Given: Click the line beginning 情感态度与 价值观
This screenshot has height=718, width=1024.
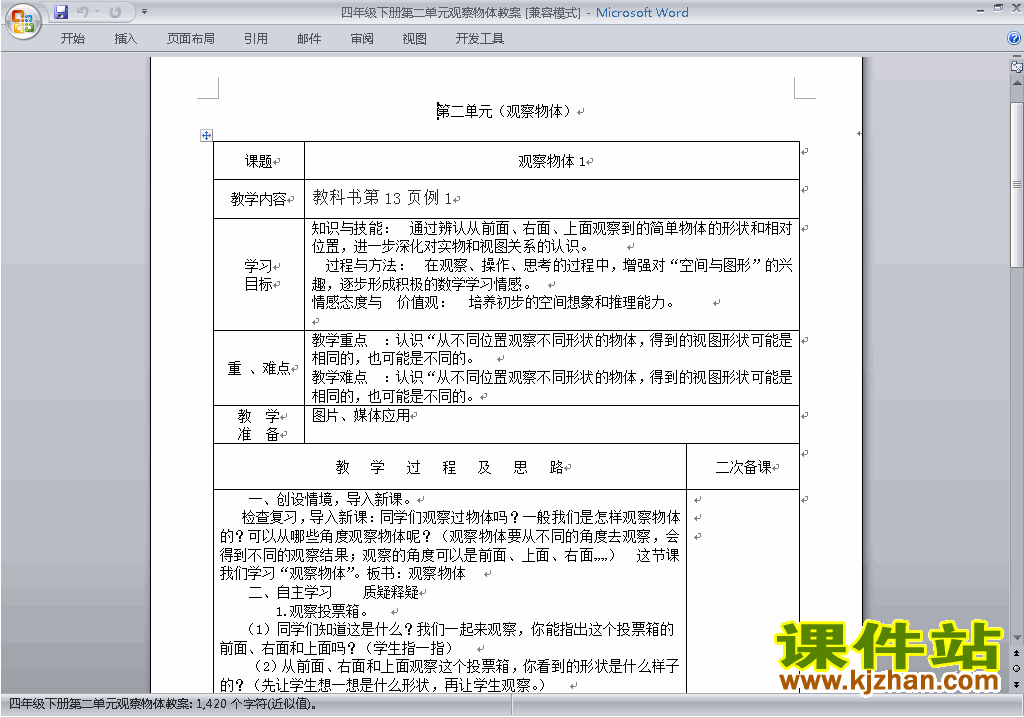Looking at the screenshot, I should click(493, 302).
